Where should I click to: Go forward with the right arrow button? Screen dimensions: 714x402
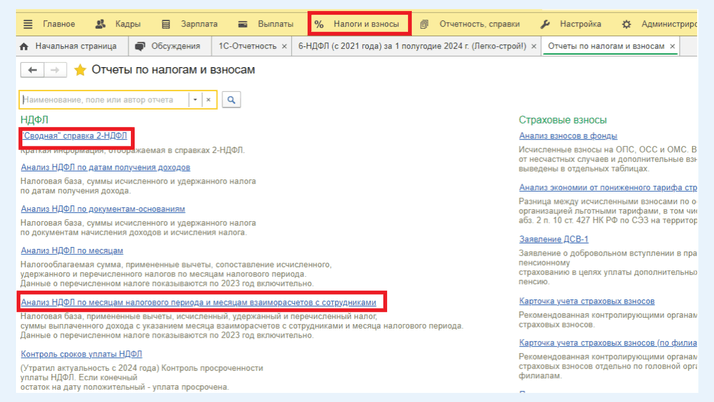pos(55,70)
